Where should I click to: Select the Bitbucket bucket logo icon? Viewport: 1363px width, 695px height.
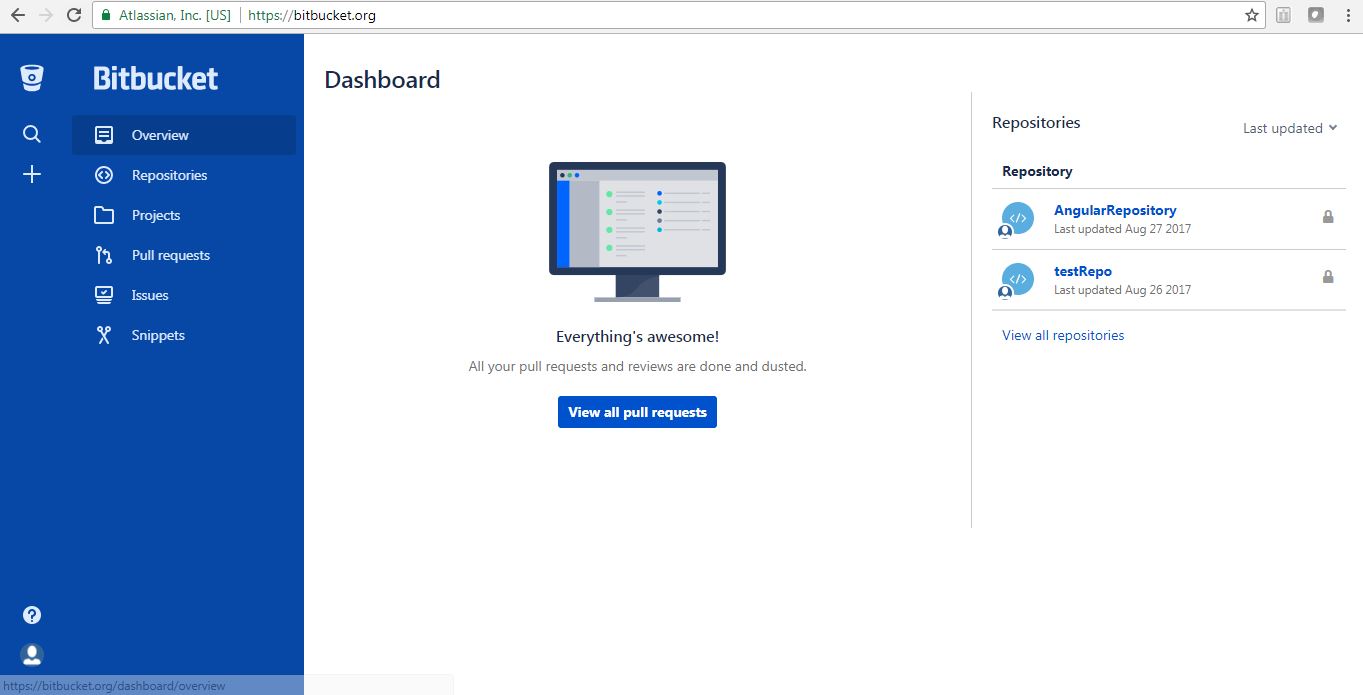(31, 77)
